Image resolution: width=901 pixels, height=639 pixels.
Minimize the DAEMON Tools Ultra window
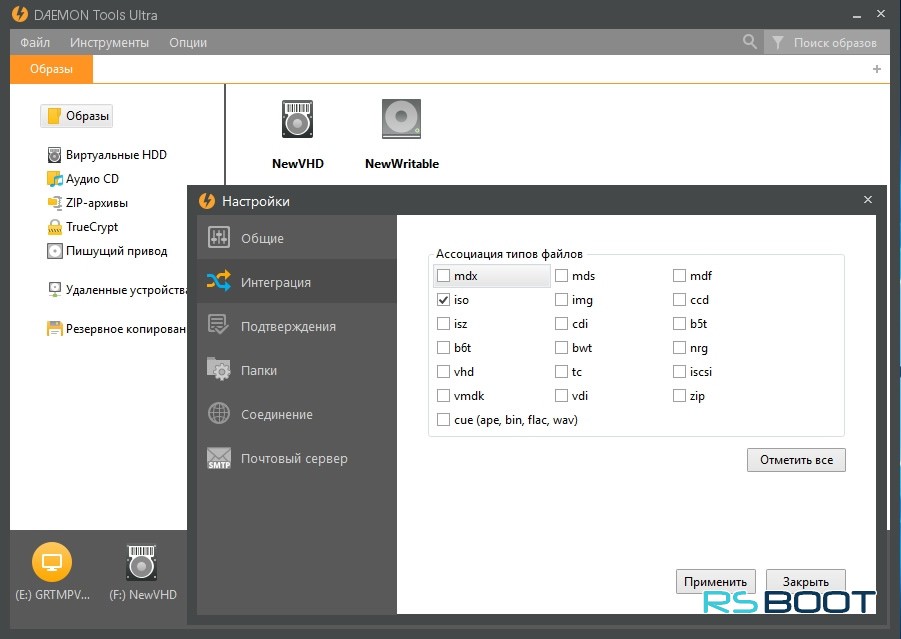coord(857,15)
